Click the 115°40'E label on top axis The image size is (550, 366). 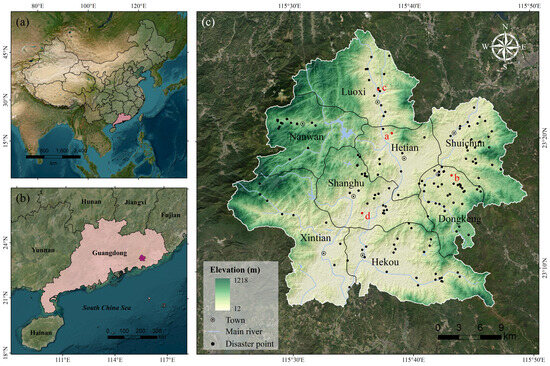click(x=411, y=5)
